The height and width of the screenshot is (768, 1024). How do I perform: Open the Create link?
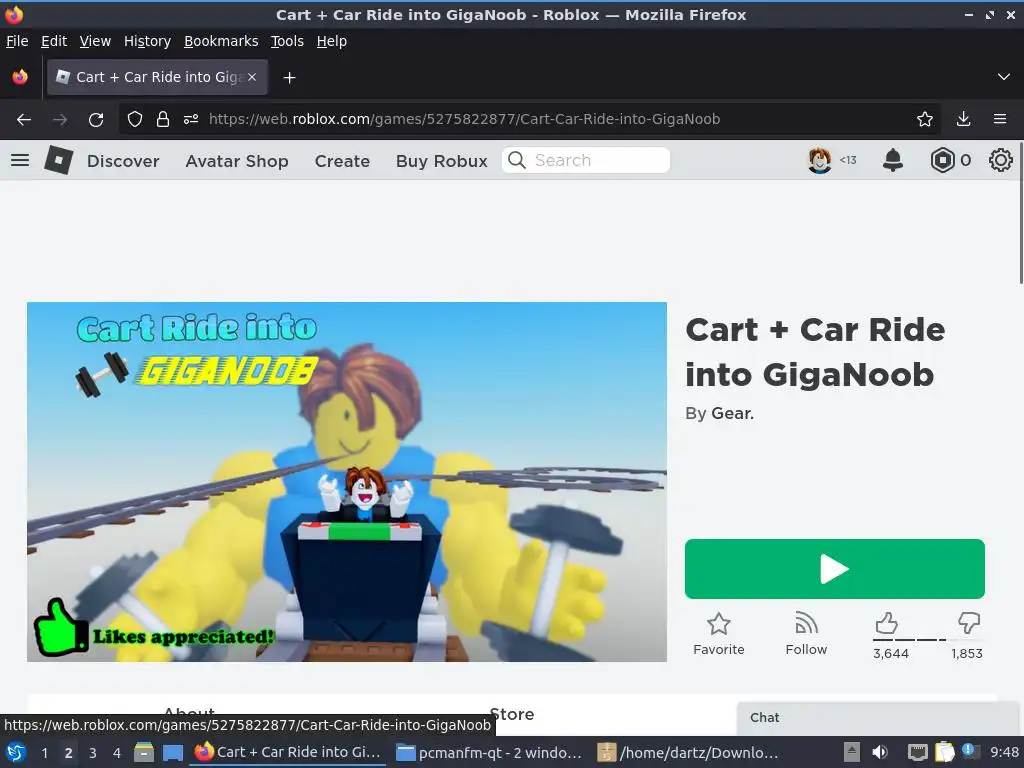click(342, 161)
